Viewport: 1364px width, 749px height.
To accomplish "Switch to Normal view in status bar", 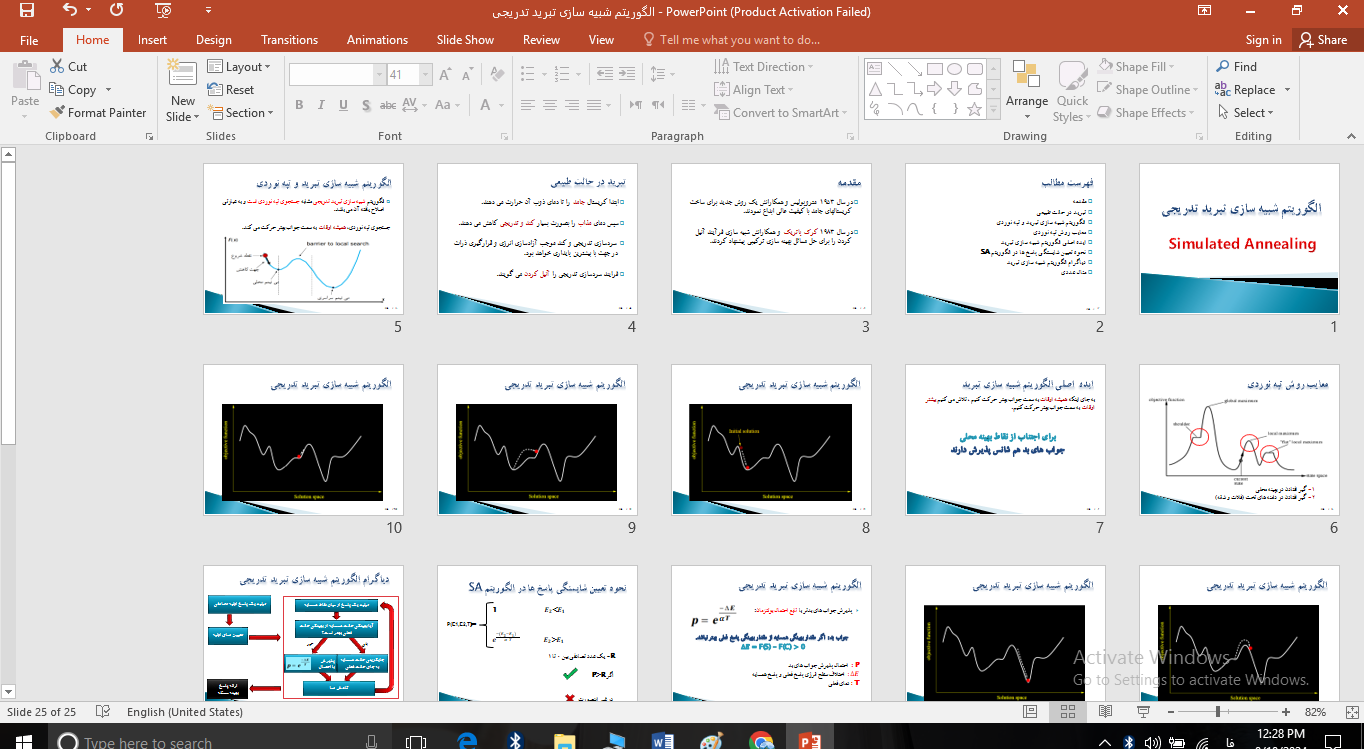I will 1030,712.
